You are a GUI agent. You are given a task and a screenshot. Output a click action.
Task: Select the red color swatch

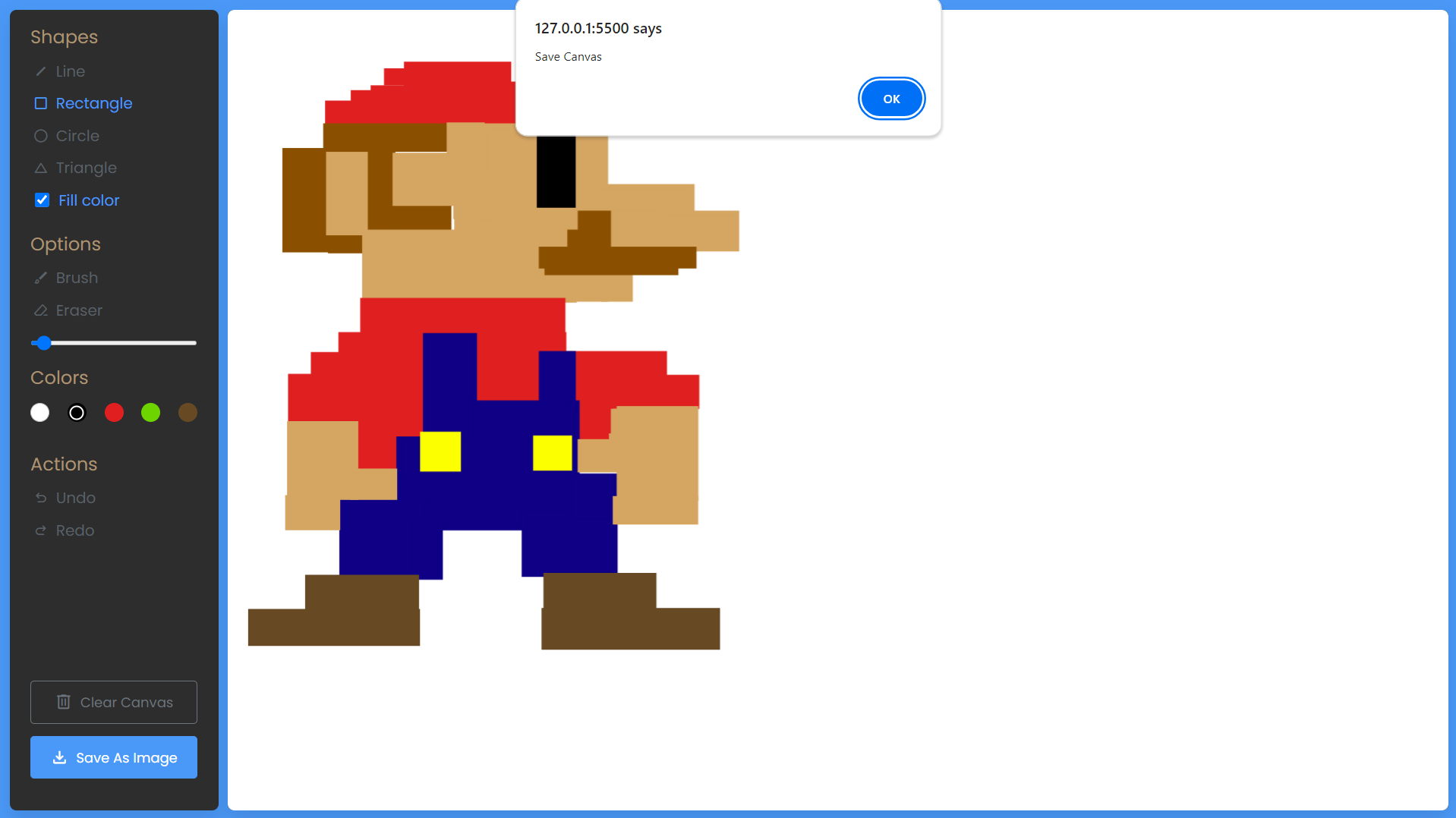(x=114, y=413)
